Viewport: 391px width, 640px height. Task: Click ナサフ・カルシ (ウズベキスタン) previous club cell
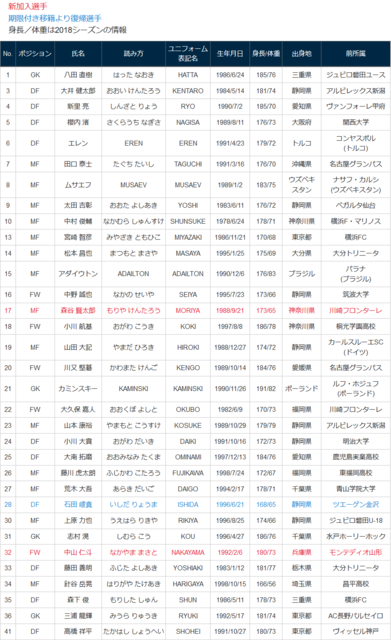(355, 185)
